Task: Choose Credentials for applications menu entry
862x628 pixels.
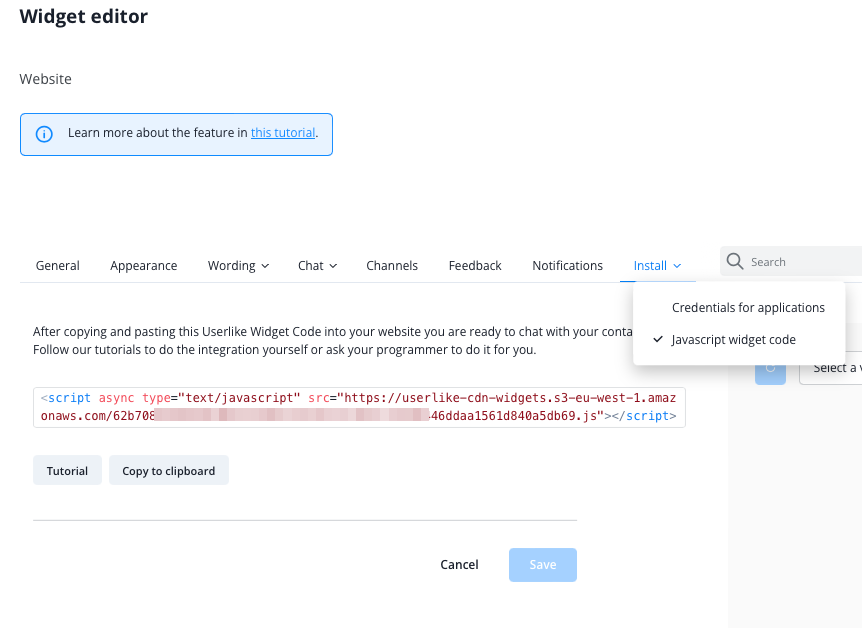Action: tap(748, 308)
